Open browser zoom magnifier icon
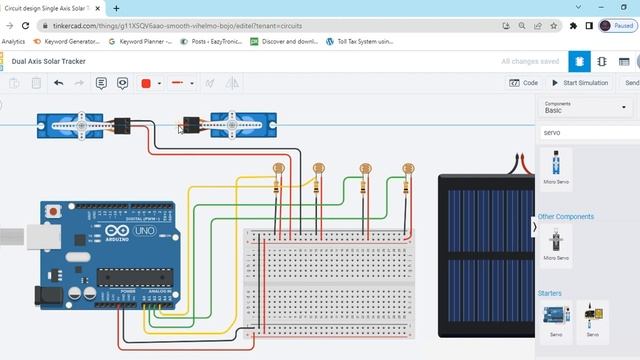This screenshot has height=360, width=640. coord(522,26)
